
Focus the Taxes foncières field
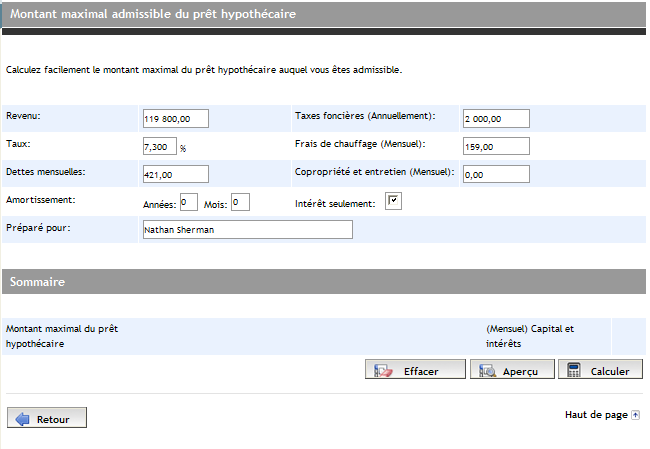496,119
